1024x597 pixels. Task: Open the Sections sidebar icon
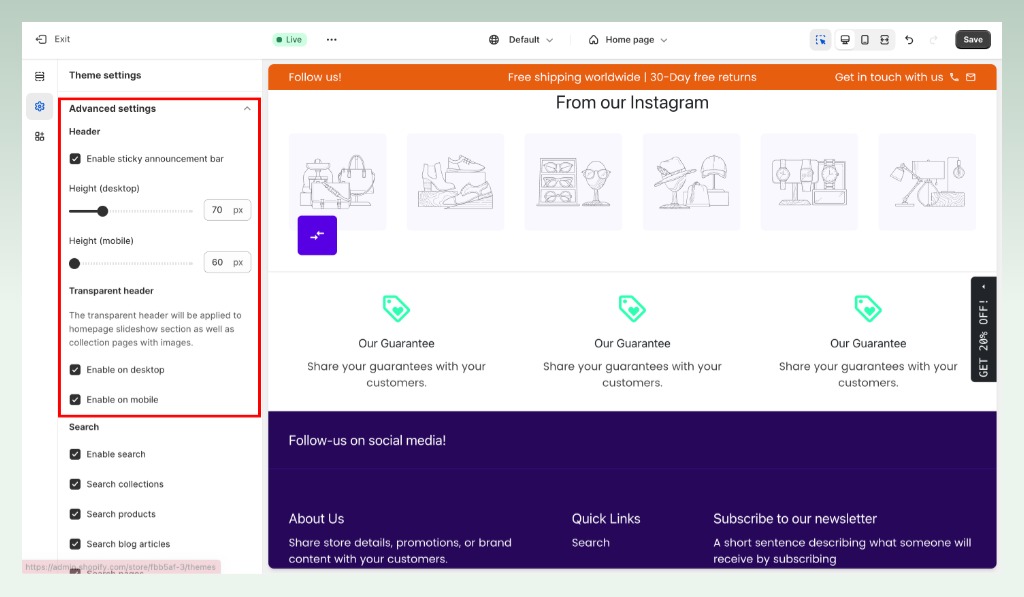point(40,76)
